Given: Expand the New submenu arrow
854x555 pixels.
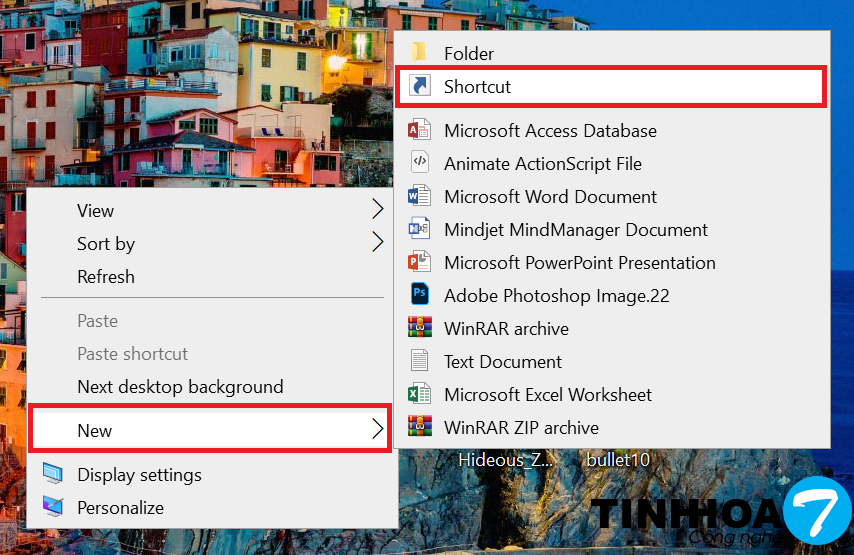Looking at the screenshot, I should (x=377, y=430).
